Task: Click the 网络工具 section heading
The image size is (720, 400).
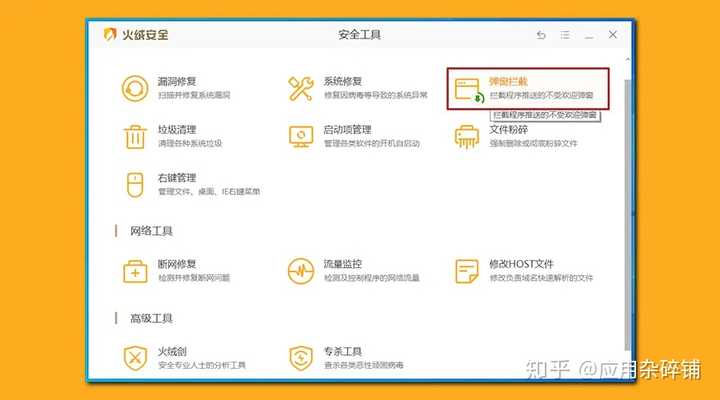Action: pos(151,231)
